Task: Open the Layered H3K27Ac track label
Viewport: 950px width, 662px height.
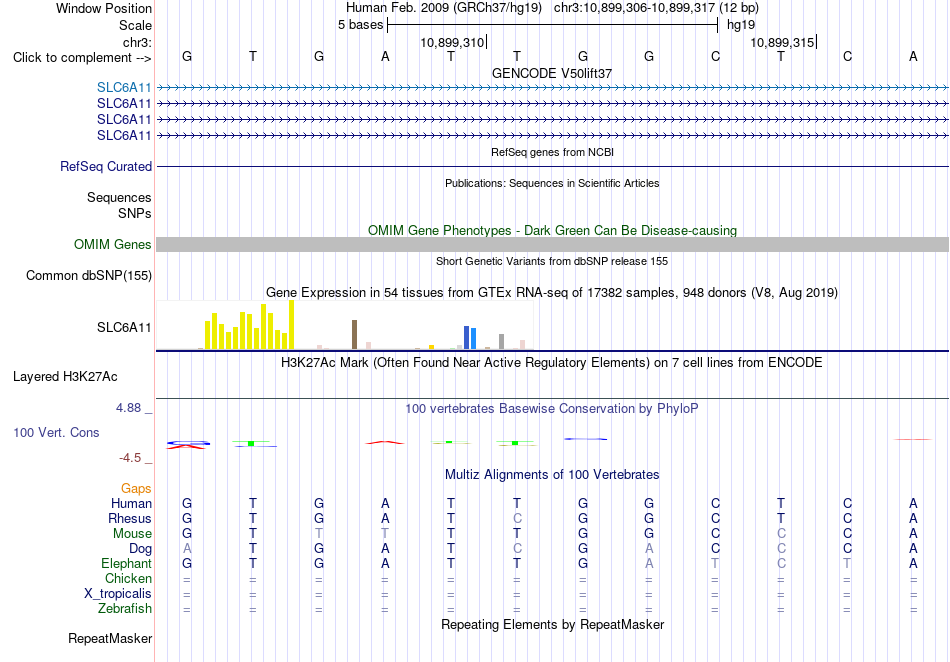Action: (65, 377)
